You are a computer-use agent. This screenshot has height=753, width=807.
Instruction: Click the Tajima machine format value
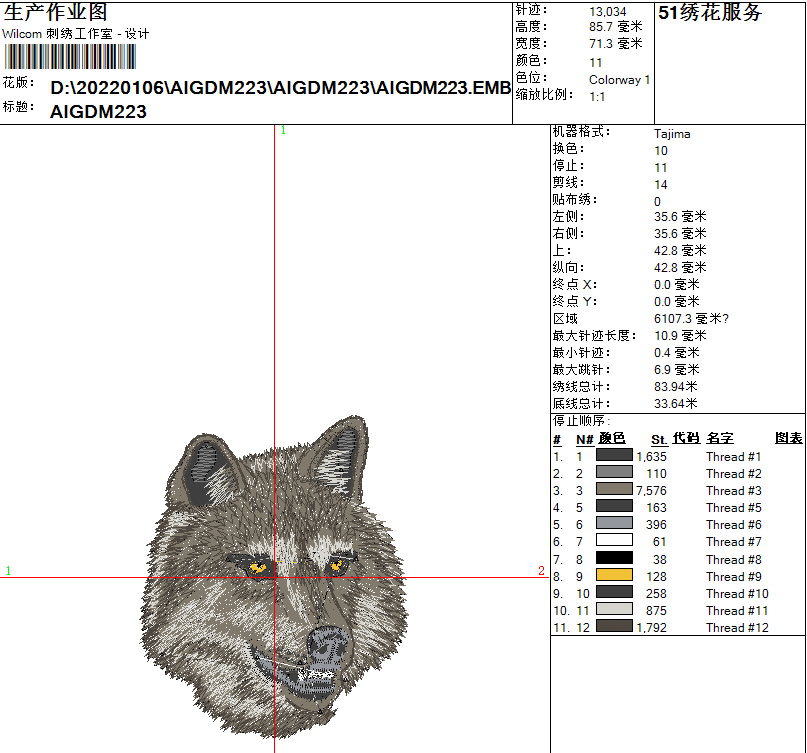tap(672, 133)
